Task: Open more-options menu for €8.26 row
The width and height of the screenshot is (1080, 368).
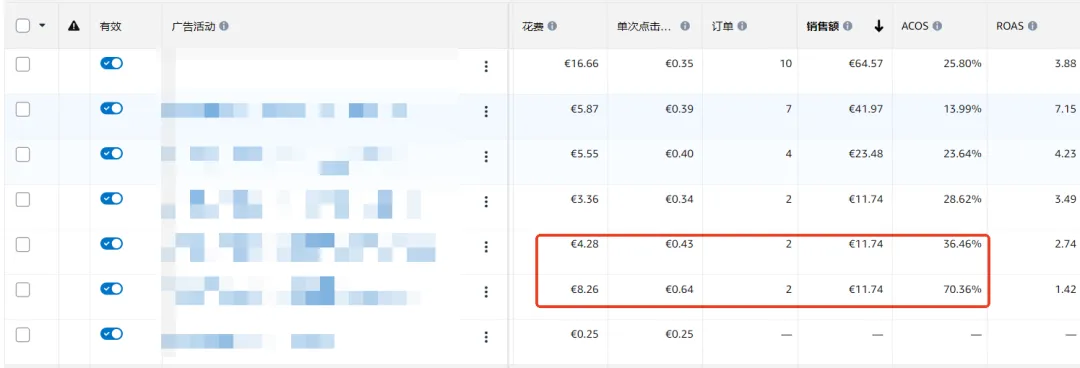Action: click(x=486, y=292)
